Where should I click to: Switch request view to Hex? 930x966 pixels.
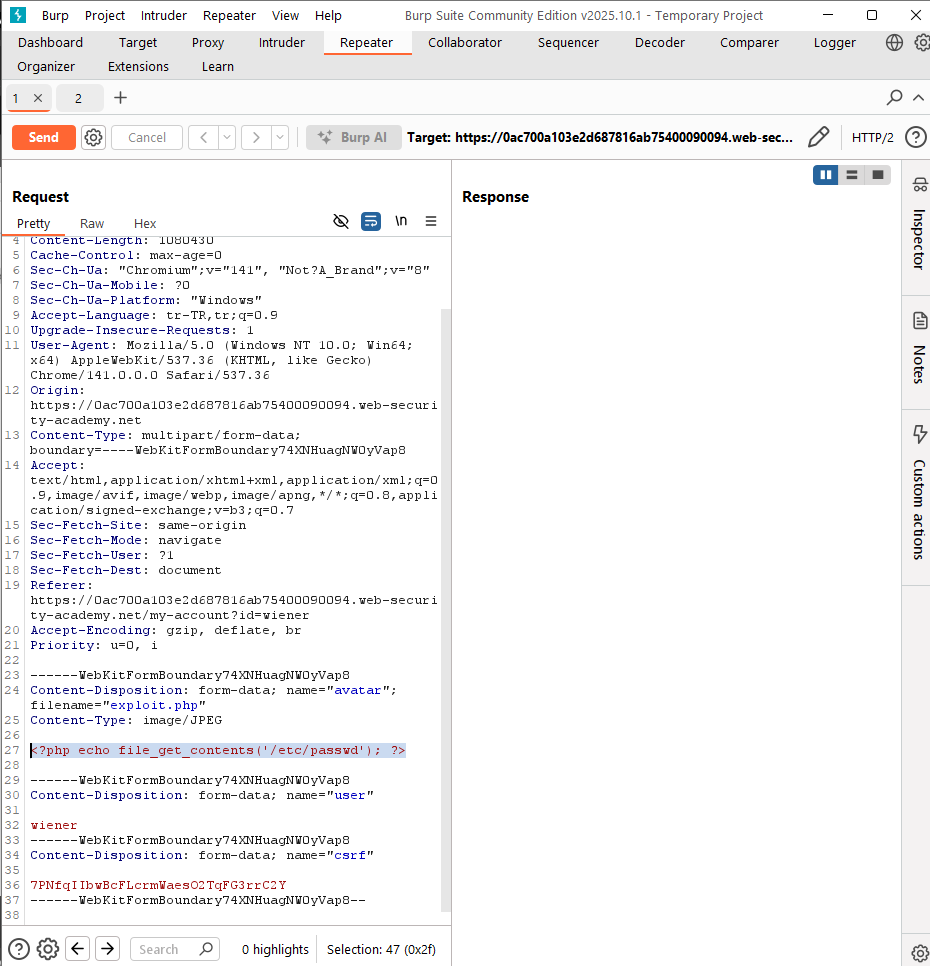145,224
